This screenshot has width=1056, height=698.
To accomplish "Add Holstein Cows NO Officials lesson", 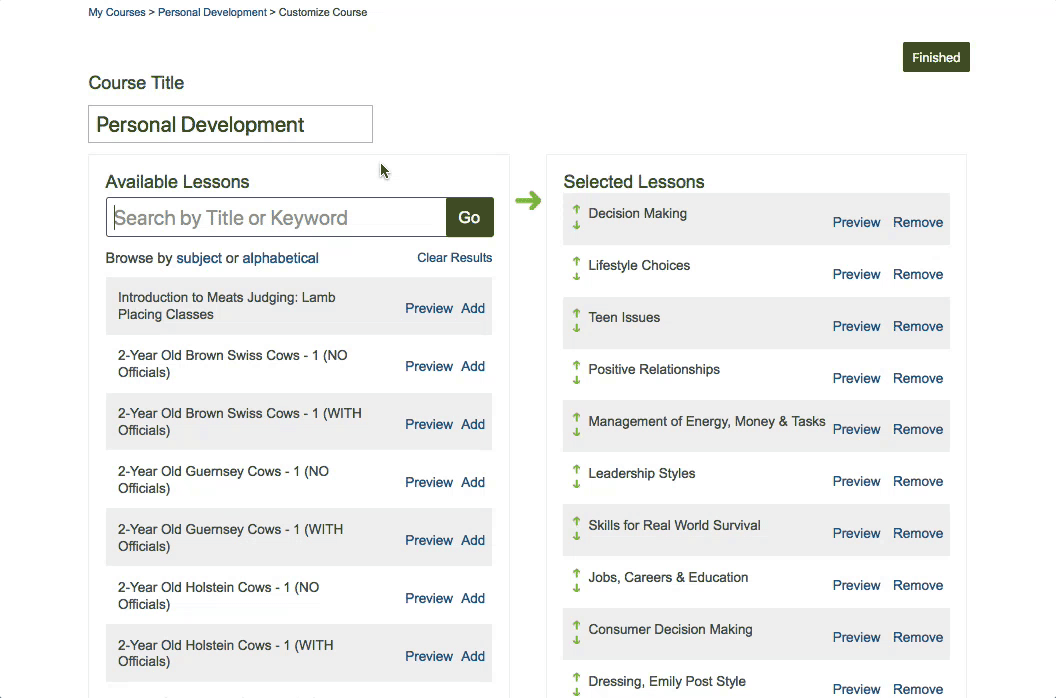I will point(473,598).
